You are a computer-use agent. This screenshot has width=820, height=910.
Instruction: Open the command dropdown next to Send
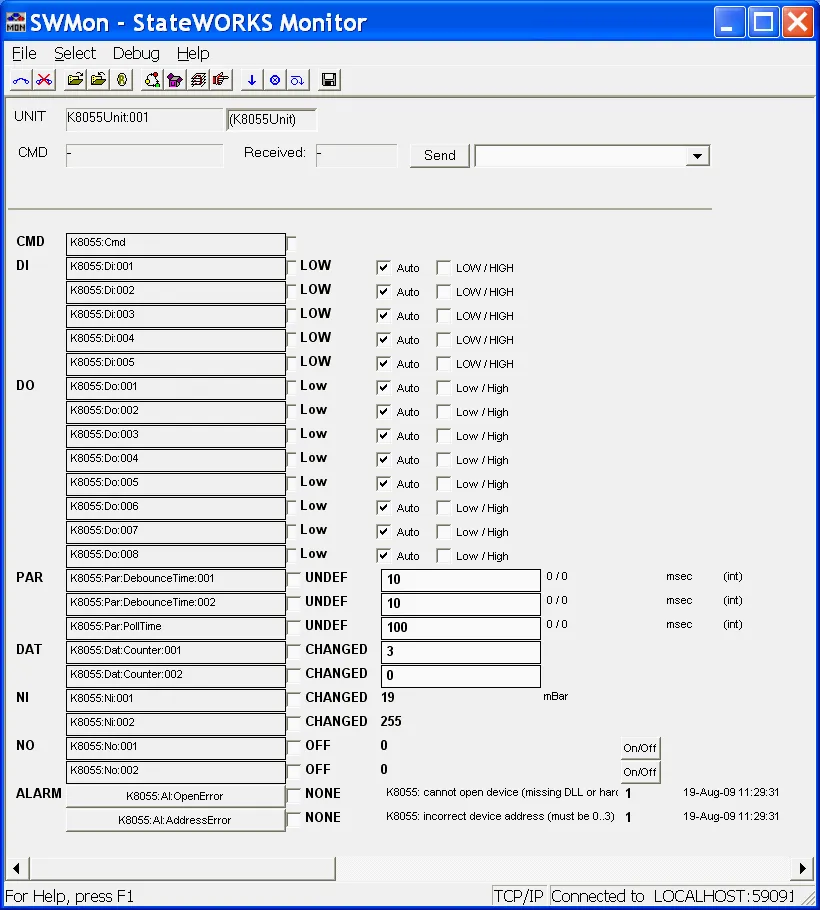[697, 155]
